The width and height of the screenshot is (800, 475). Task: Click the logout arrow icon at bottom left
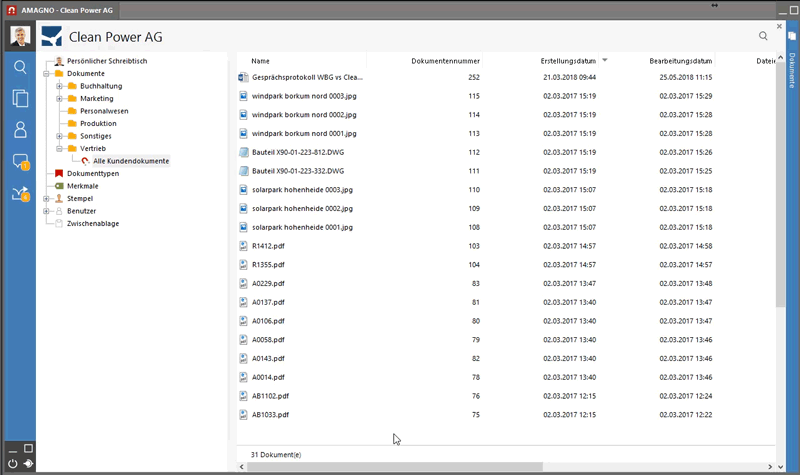29,463
